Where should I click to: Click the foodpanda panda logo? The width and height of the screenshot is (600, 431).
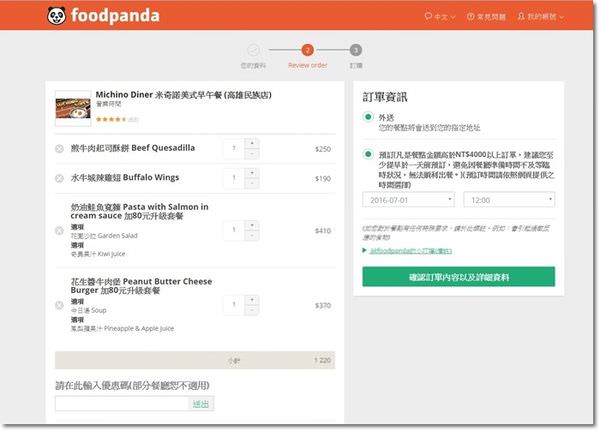pos(57,16)
